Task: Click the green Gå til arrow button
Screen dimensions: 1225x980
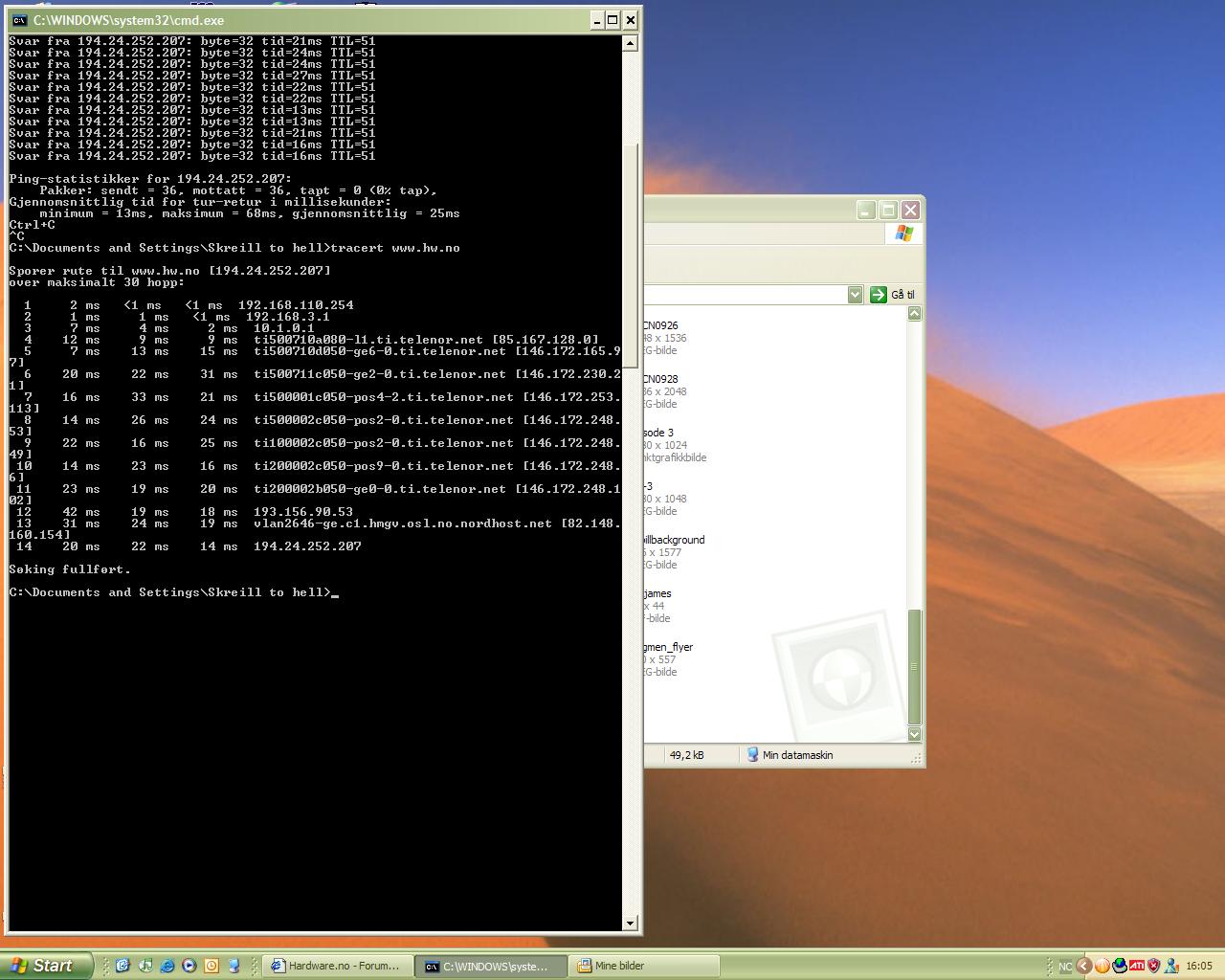Action: pos(878,295)
